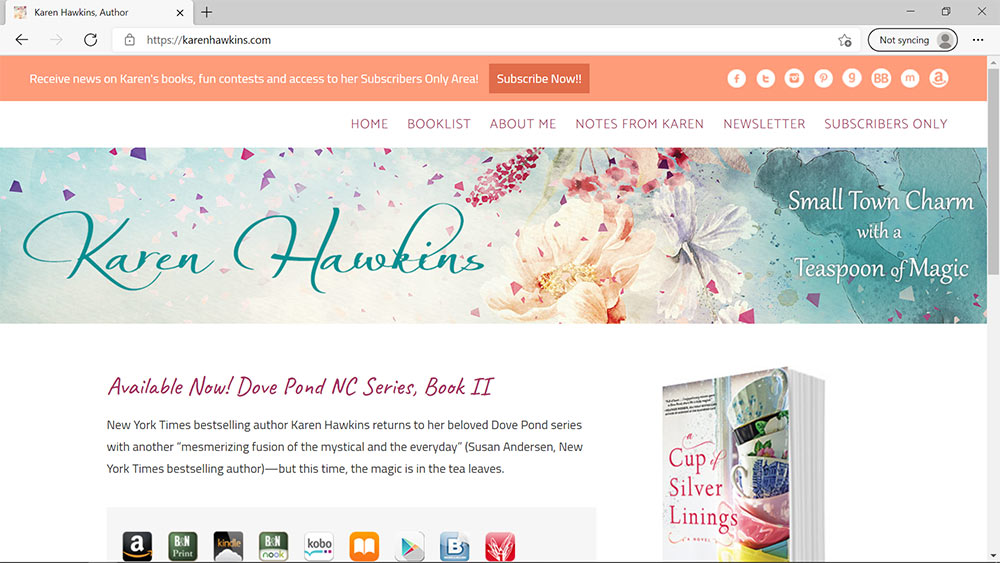Go to NOTES FROM KAREN page
This screenshot has height=563, width=1000.
[639, 124]
